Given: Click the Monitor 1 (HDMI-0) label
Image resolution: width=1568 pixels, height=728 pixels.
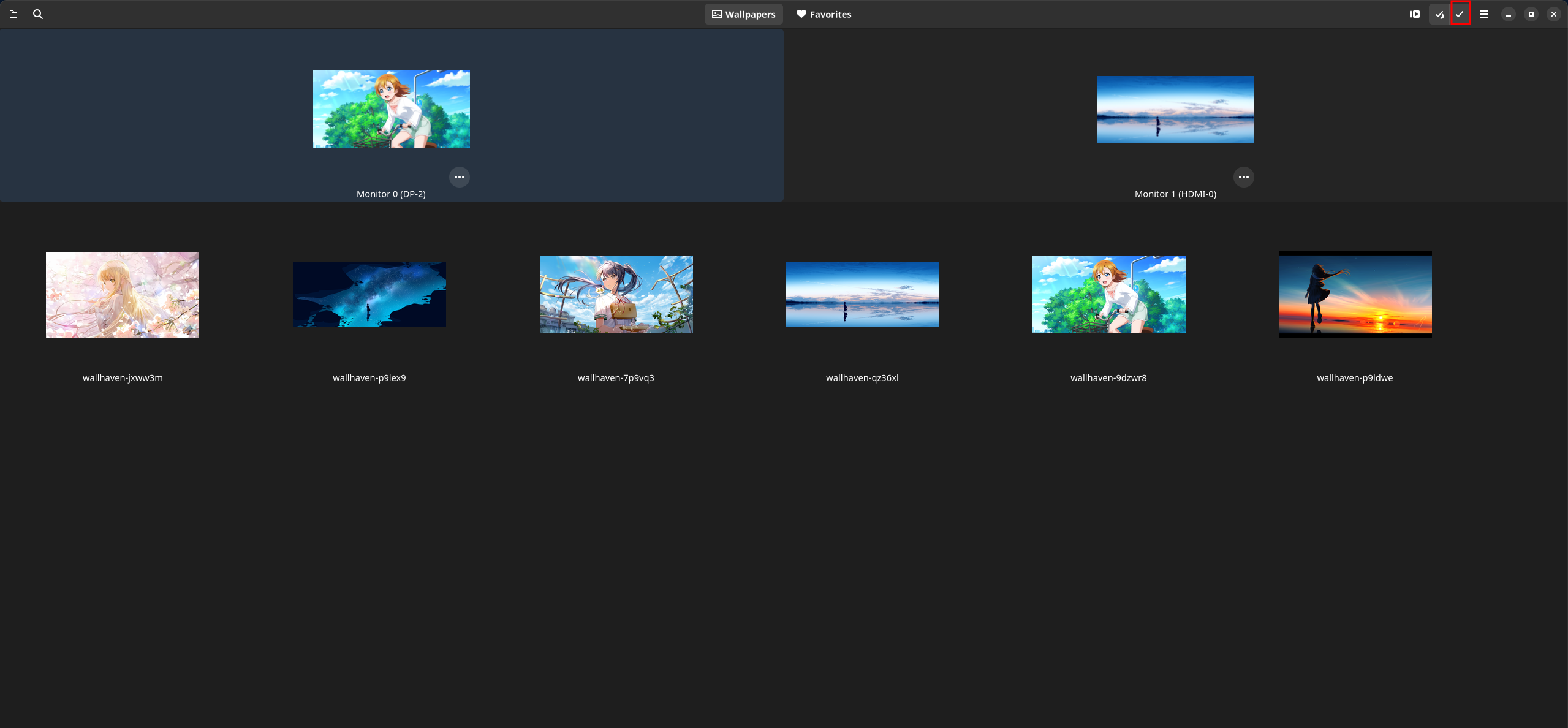Looking at the screenshot, I should pos(1175,194).
